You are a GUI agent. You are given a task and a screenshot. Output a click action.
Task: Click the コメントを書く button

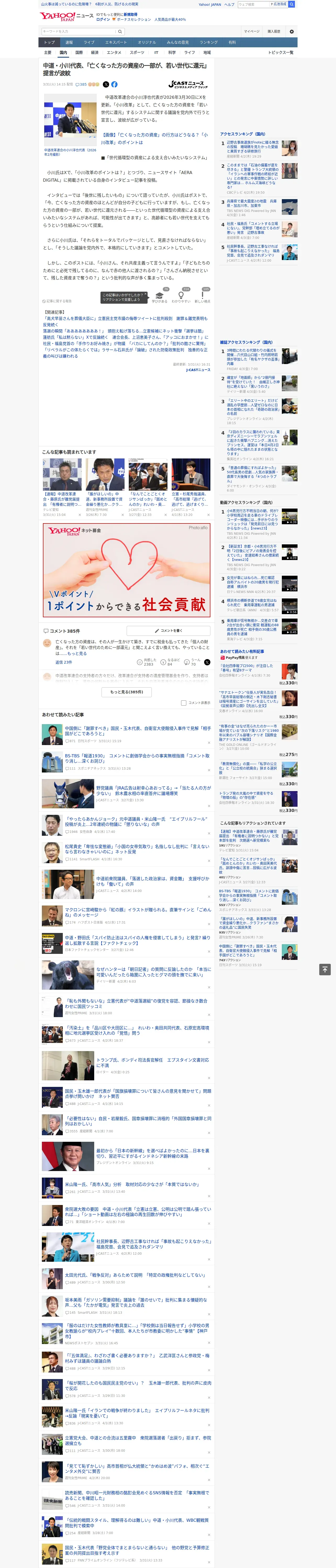coord(168,631)
